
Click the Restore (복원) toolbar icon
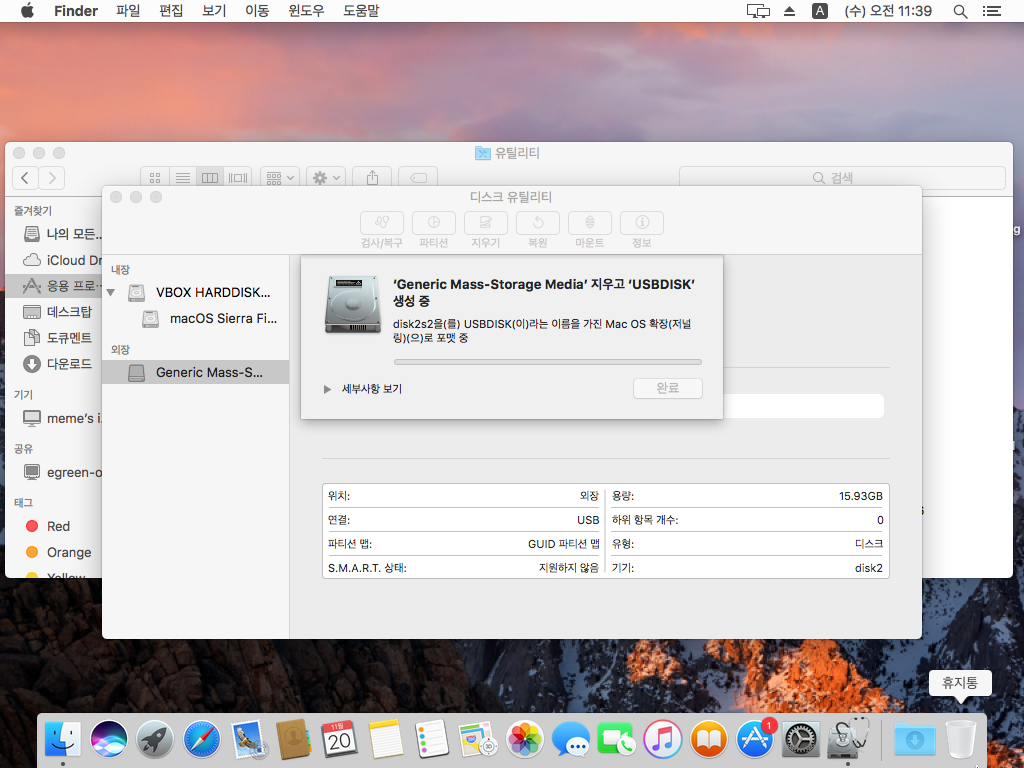pos(537,223)
